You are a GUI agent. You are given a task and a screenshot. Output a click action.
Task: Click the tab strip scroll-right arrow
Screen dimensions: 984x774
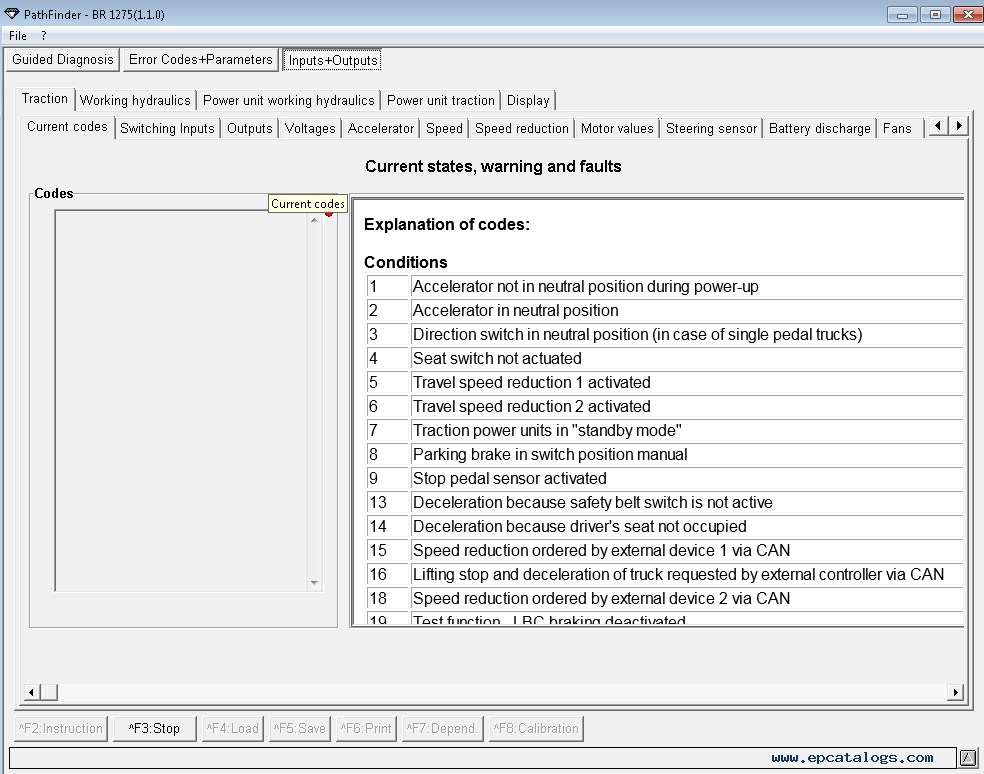tap(959, 126)
